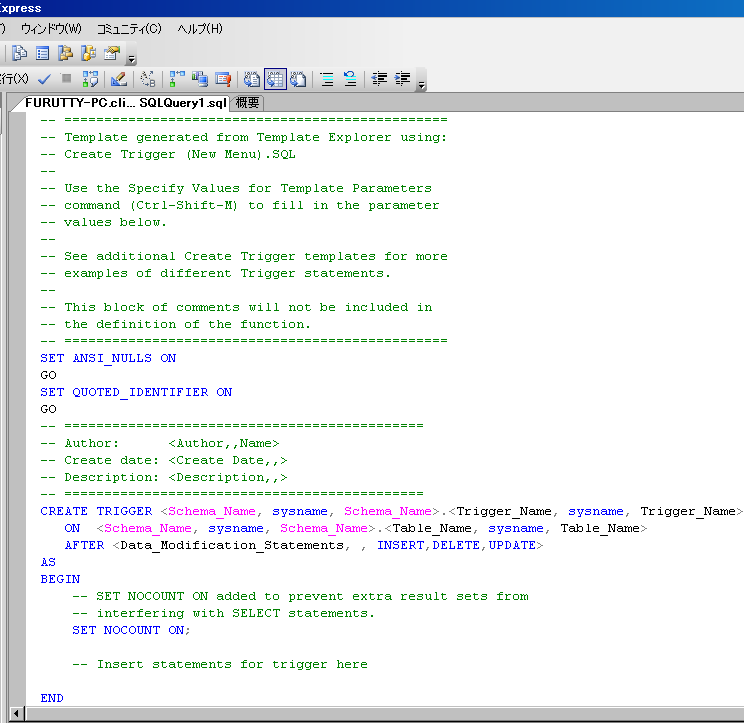Click the 'CREATE TRIGGER' keywords
The image size is (744, 723).
(x=96, y=511)
